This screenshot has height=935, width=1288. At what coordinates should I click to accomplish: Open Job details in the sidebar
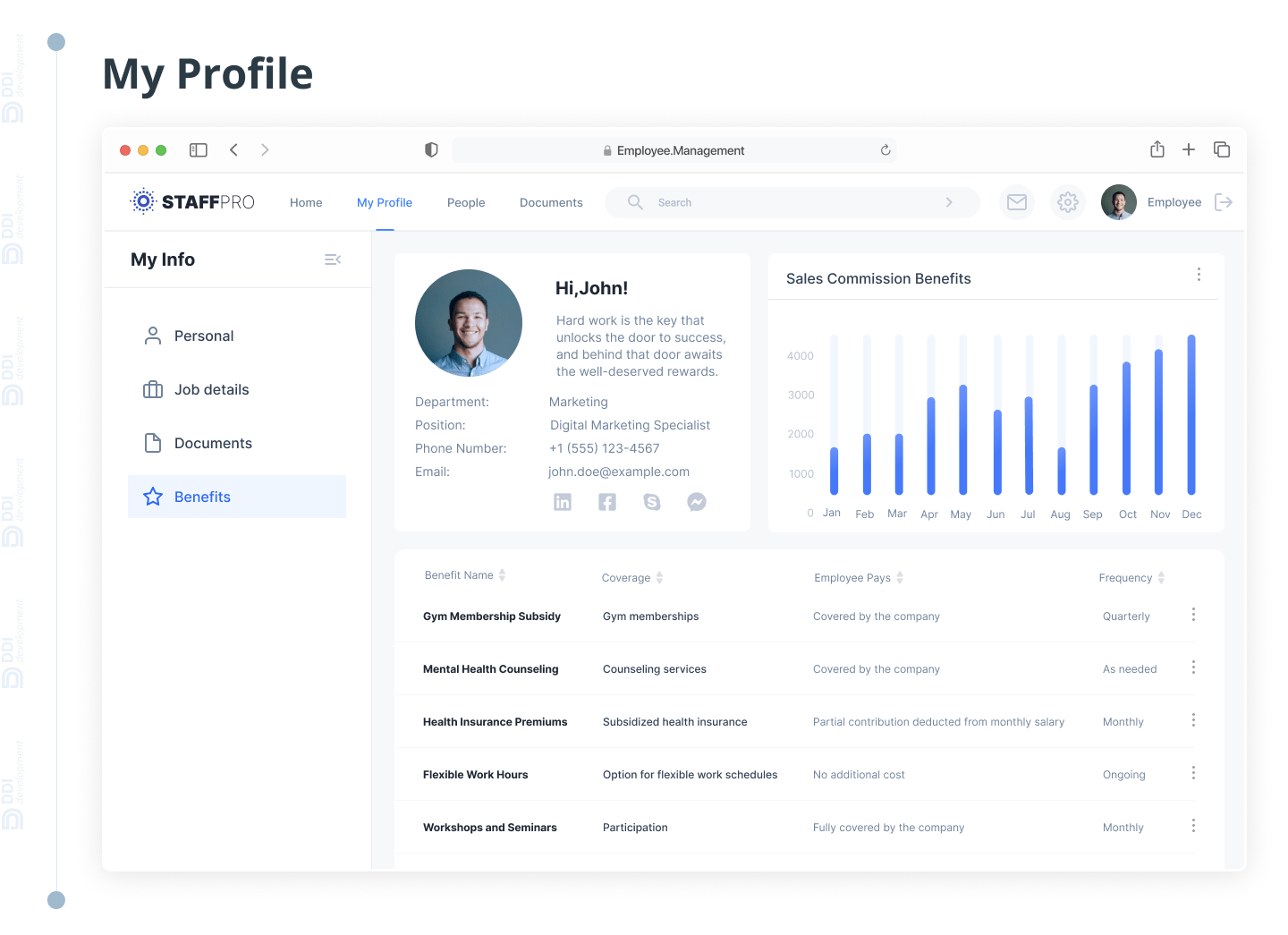pos(237,389)
